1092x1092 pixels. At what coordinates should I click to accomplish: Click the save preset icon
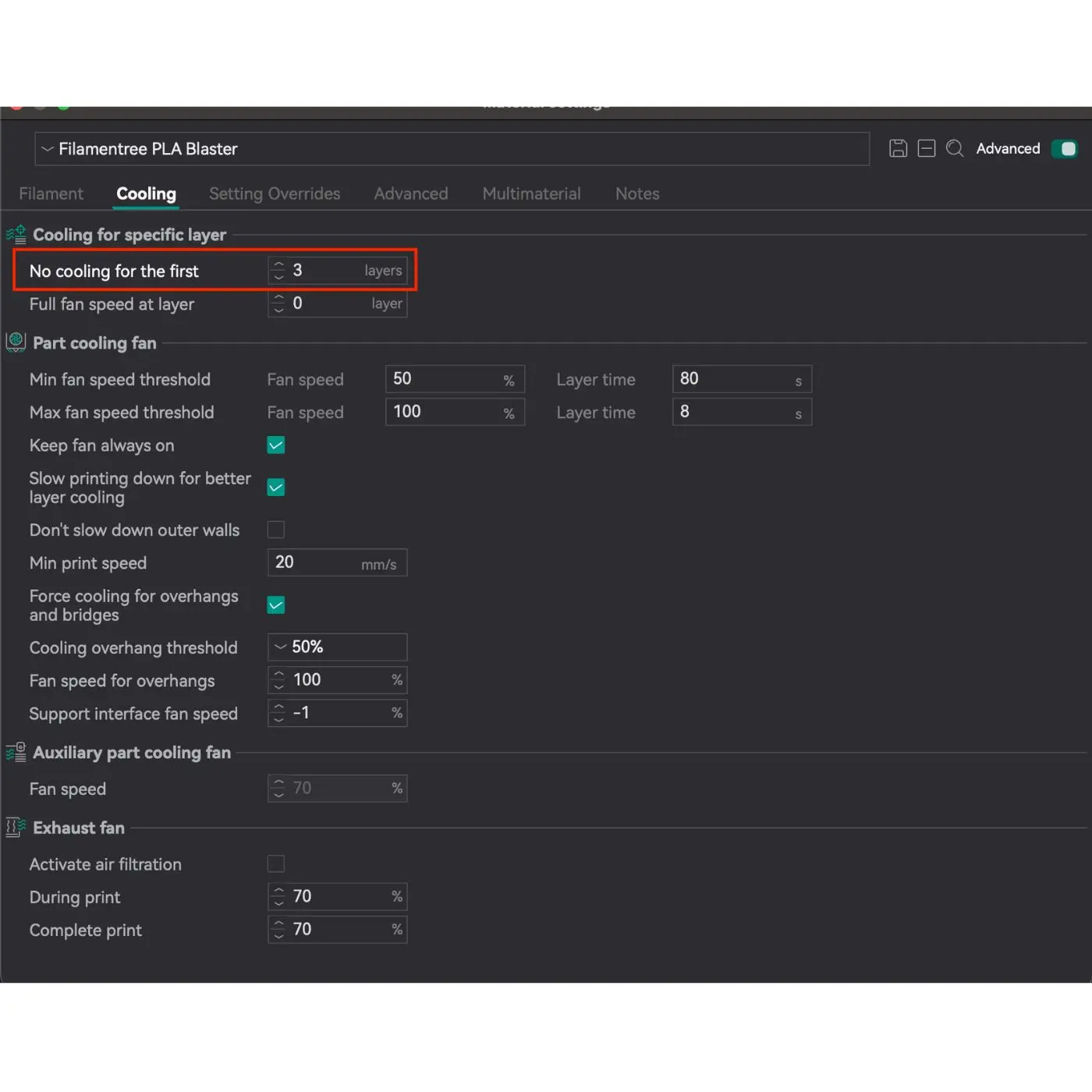tap(898, 148)
